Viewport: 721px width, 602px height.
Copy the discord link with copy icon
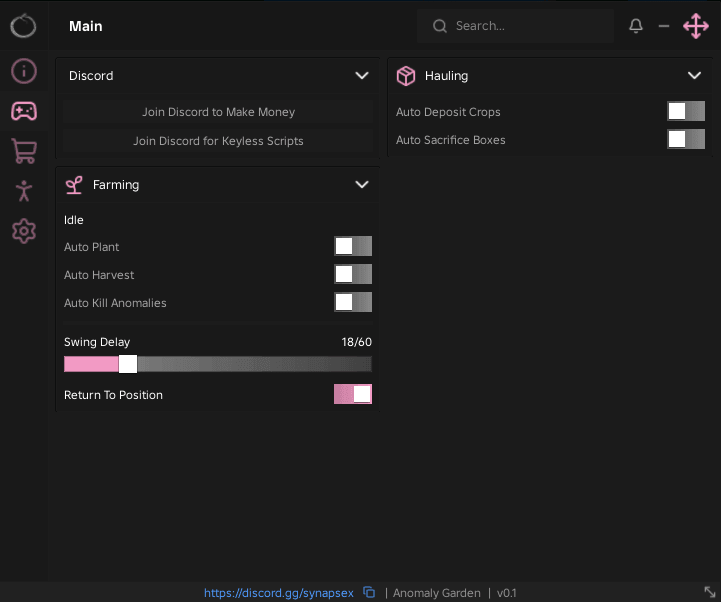click(x=369, y=592)
